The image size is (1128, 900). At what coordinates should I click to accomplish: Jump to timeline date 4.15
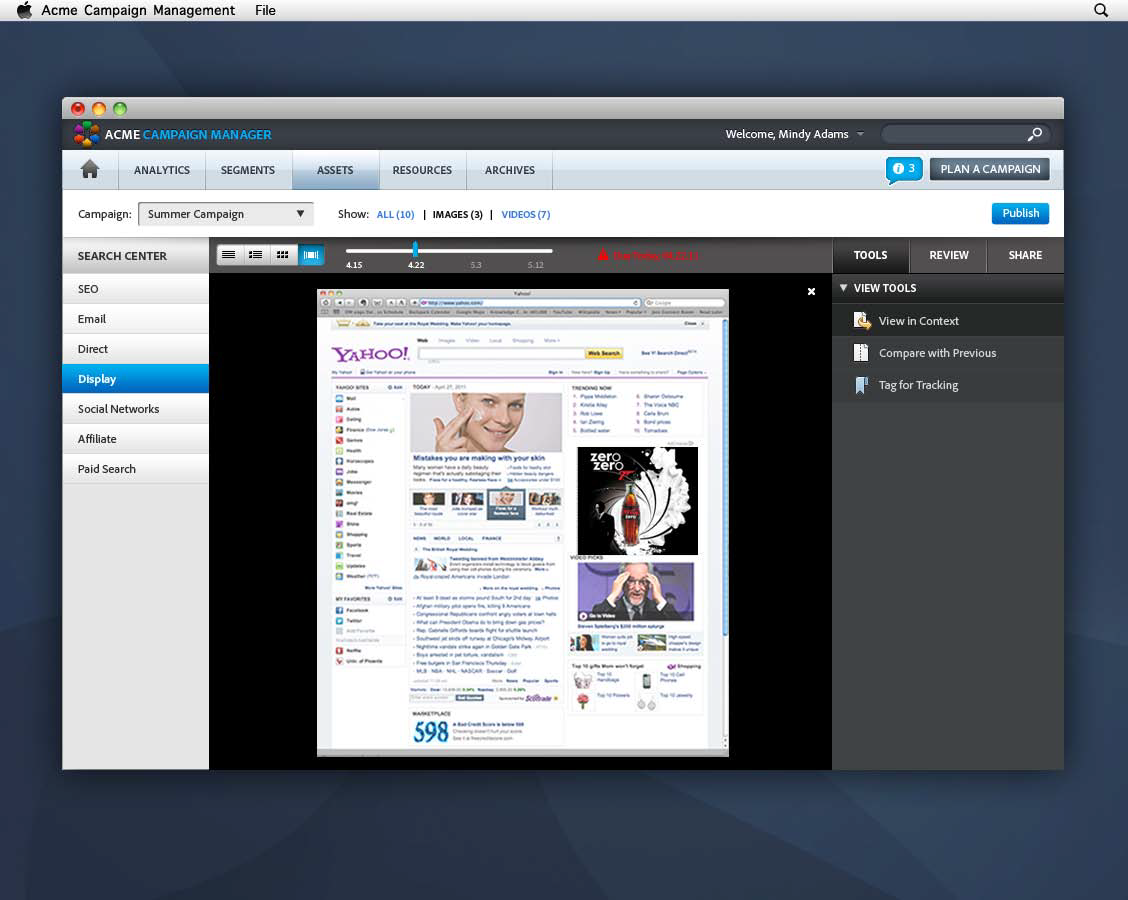pos(354,265)
